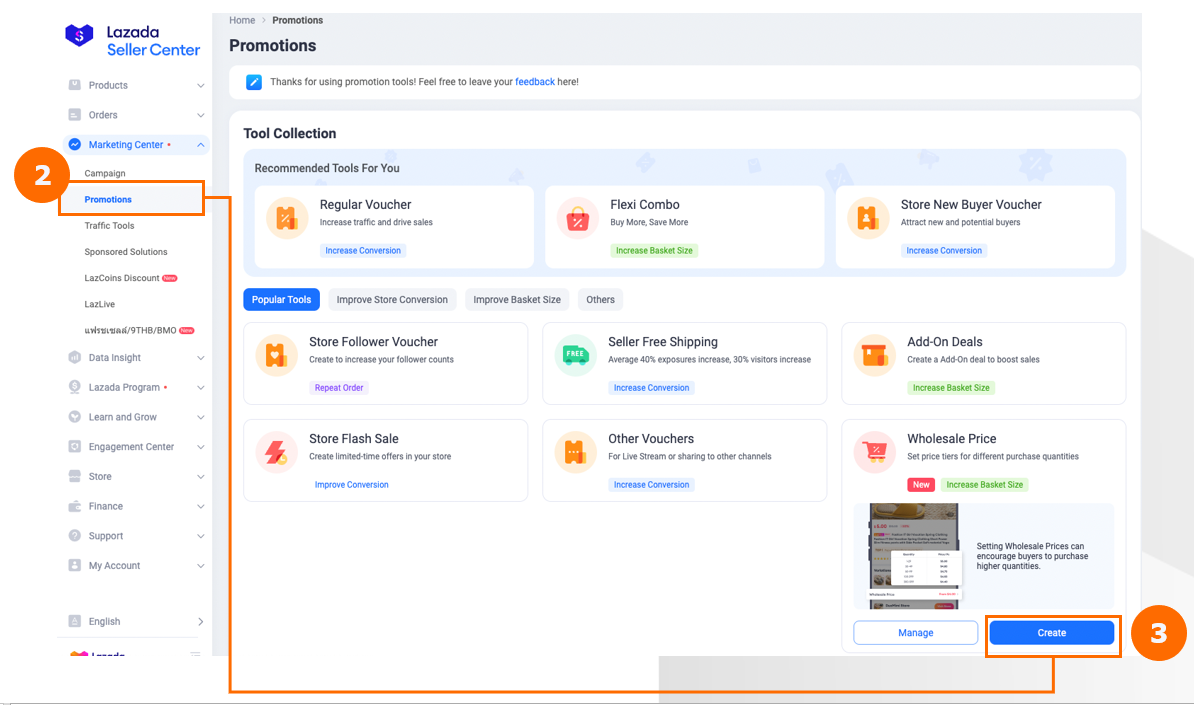Image resolution: width=1194 pixels, height=705 pixels.
Task: Click the Manage button for Wholesale Price
Action: pyautogui.click(x=915, y=633)
